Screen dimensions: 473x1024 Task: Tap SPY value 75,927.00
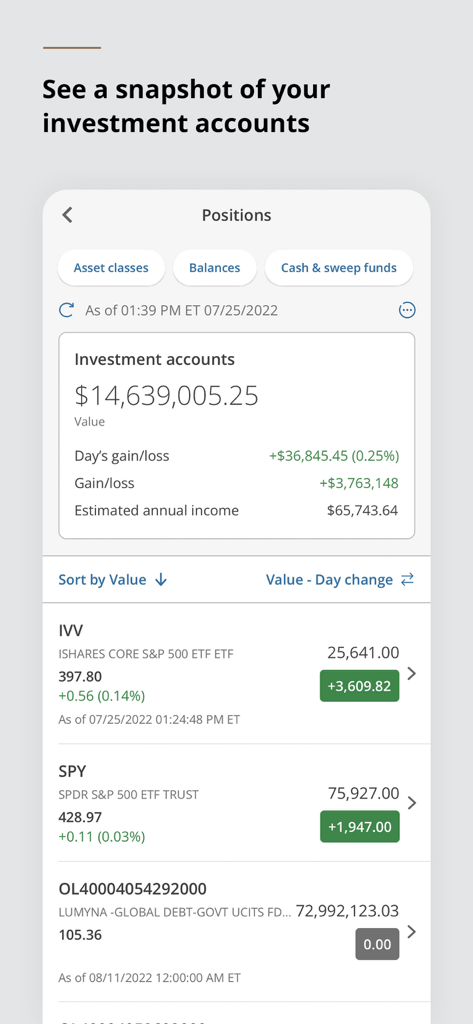pos(363,793)
